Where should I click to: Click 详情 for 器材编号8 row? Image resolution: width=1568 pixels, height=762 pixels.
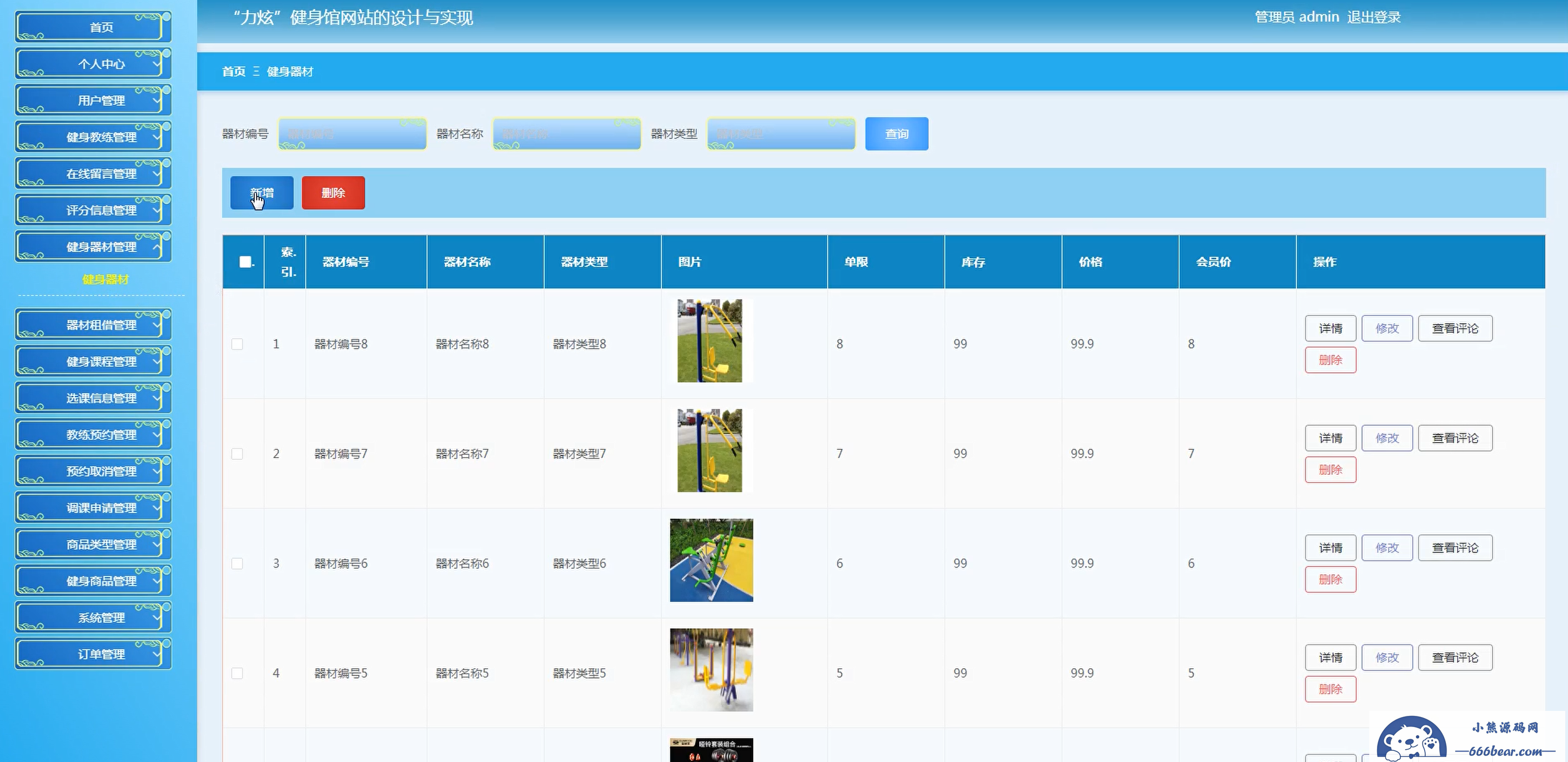pyautogui.click(x=1330, y=328)
